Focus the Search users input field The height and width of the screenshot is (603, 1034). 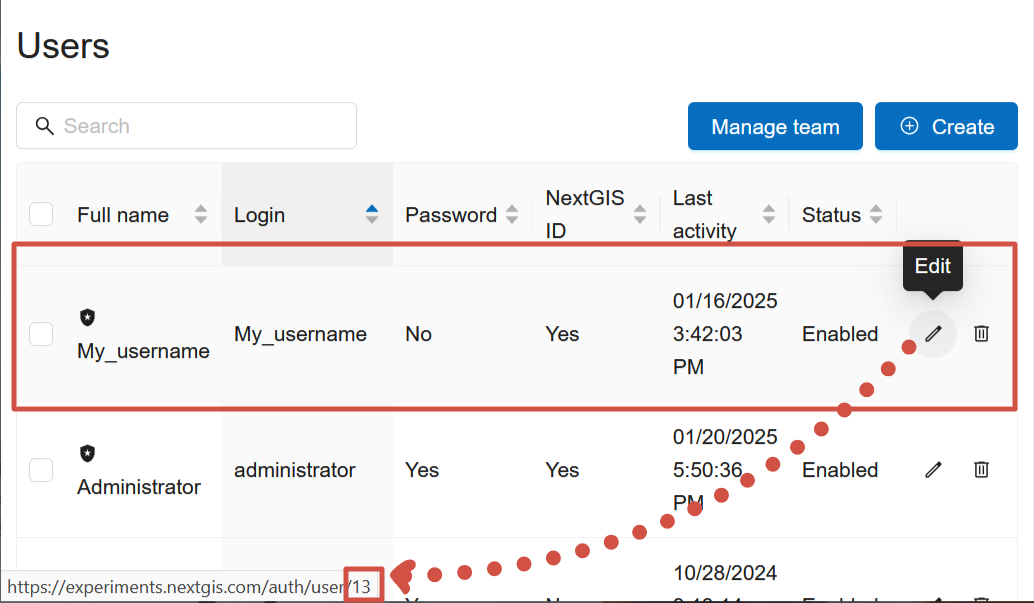pyautogui.click(x=187, y=125)
